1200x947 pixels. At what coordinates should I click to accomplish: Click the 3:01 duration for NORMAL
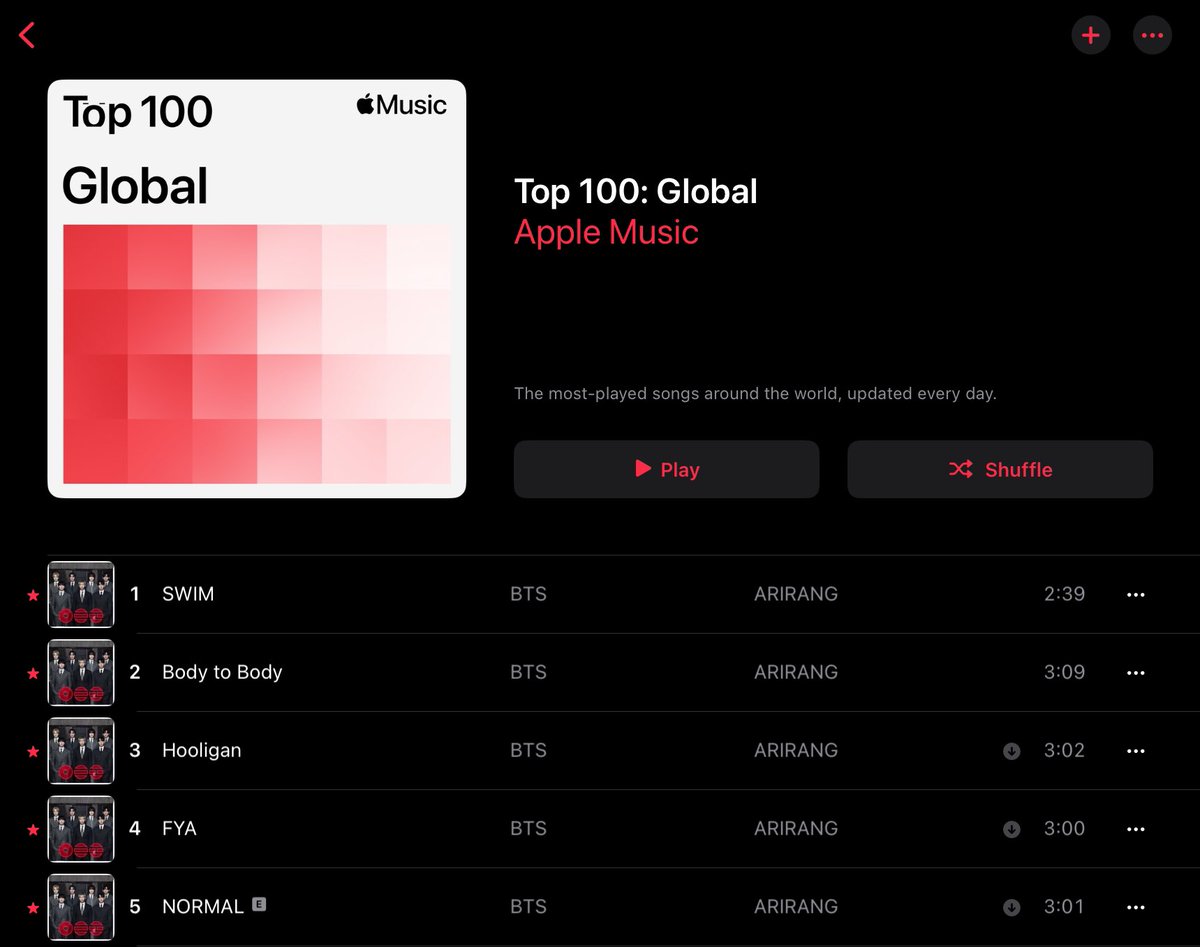(x=1064, y=906)
